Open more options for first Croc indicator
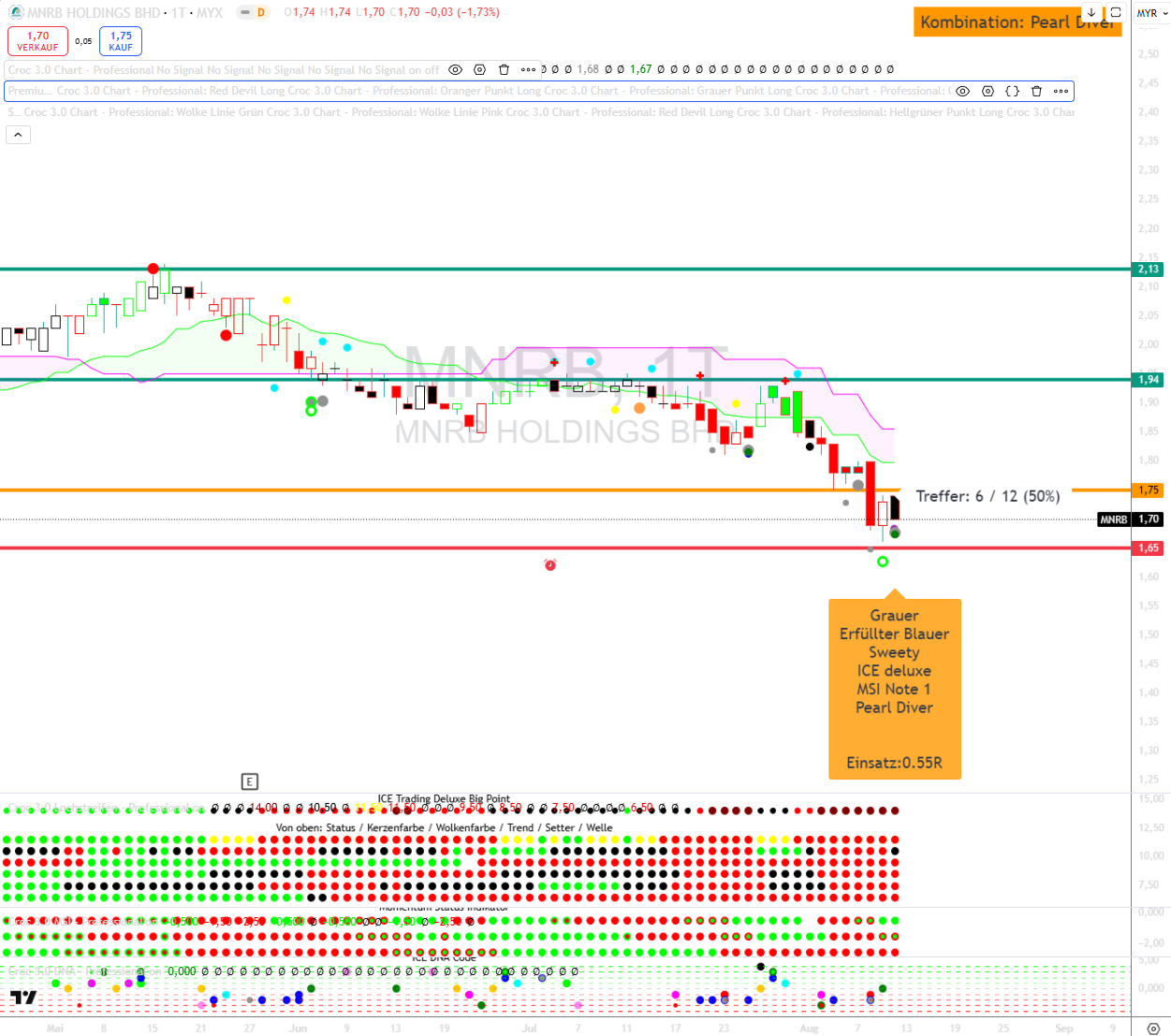The image size is (1171, 1036). click(x=529, y=70)
